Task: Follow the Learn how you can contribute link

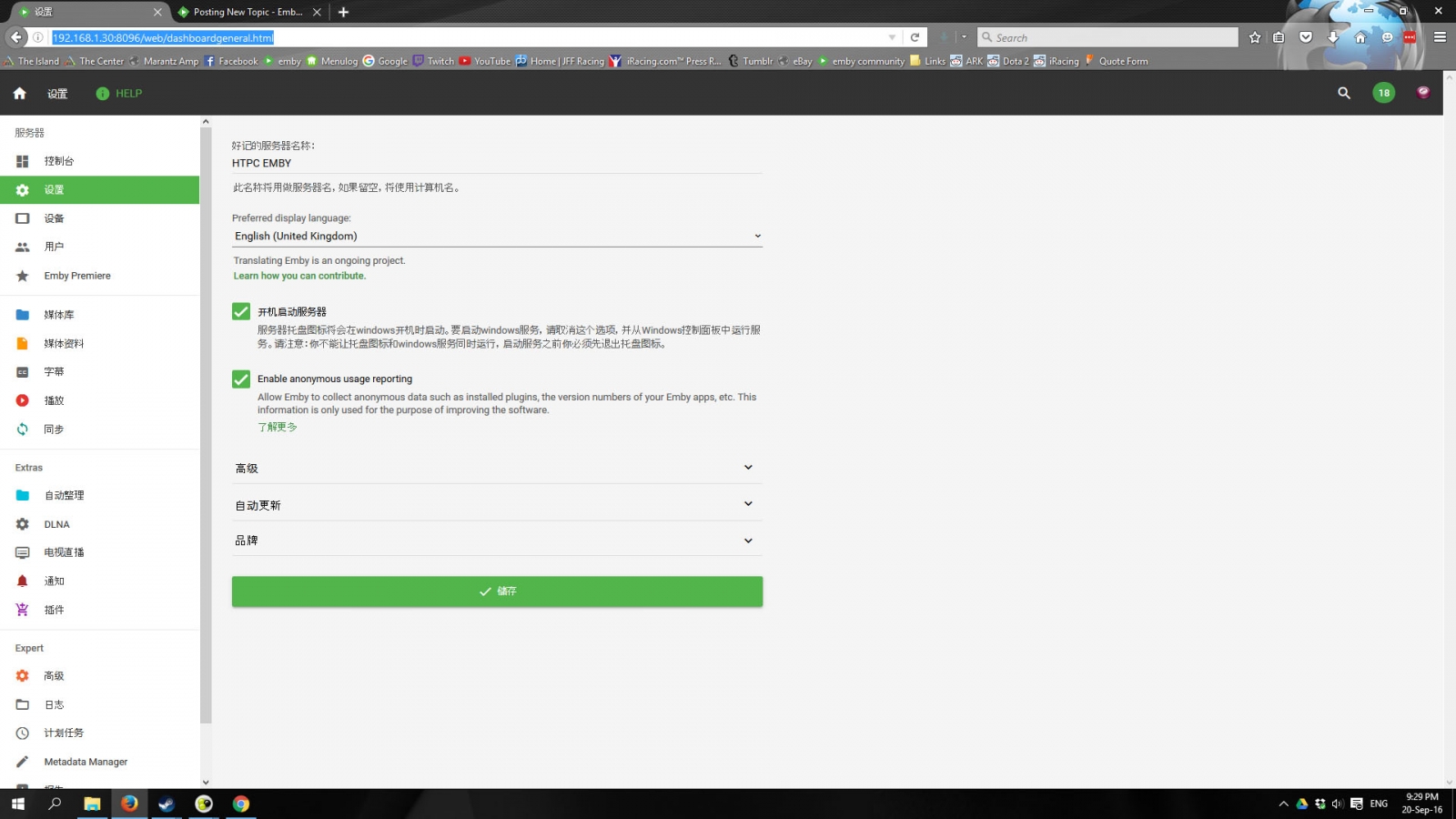Action: 299,276
